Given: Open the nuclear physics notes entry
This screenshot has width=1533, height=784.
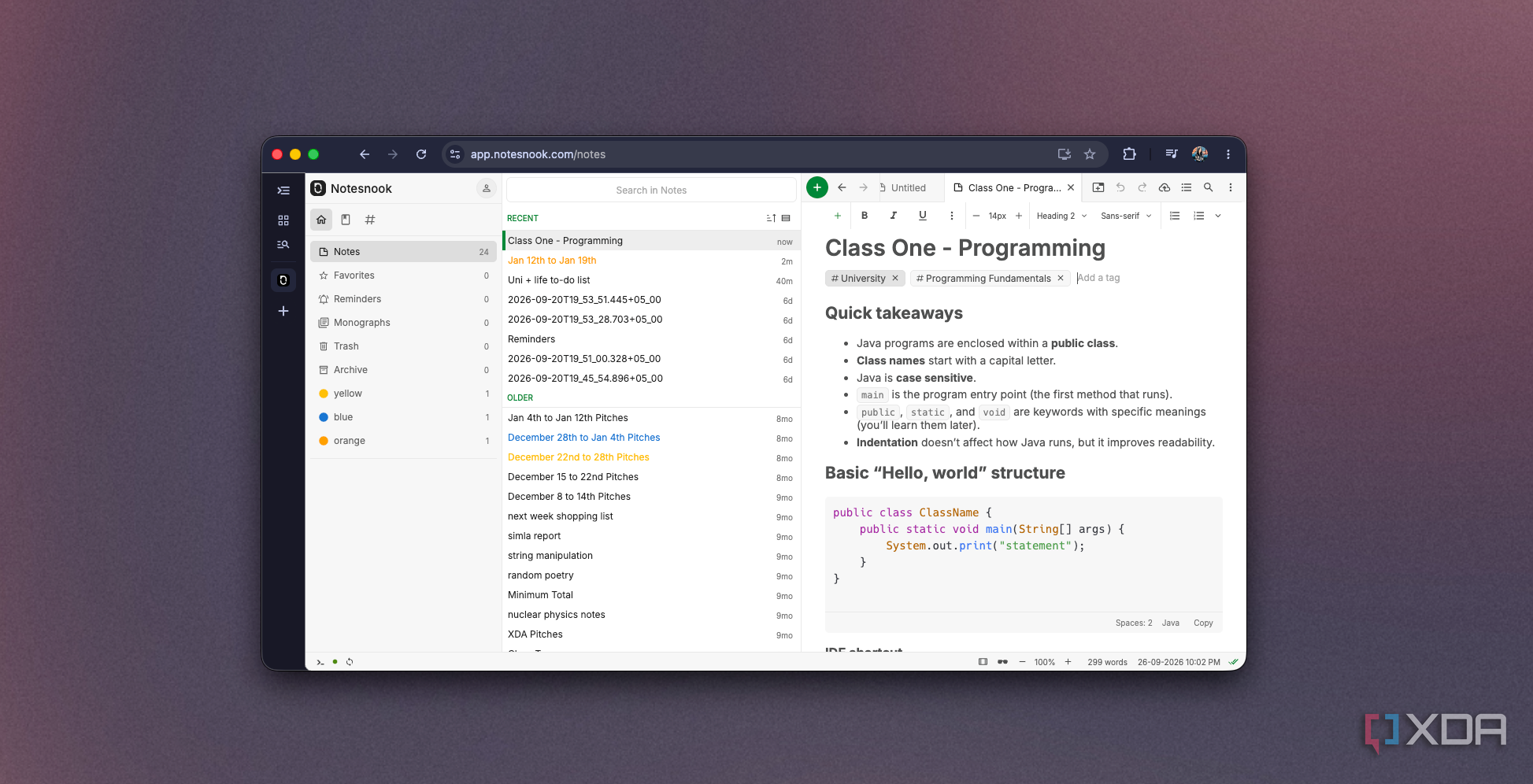Looking at the screenshot, I should 650,615.
